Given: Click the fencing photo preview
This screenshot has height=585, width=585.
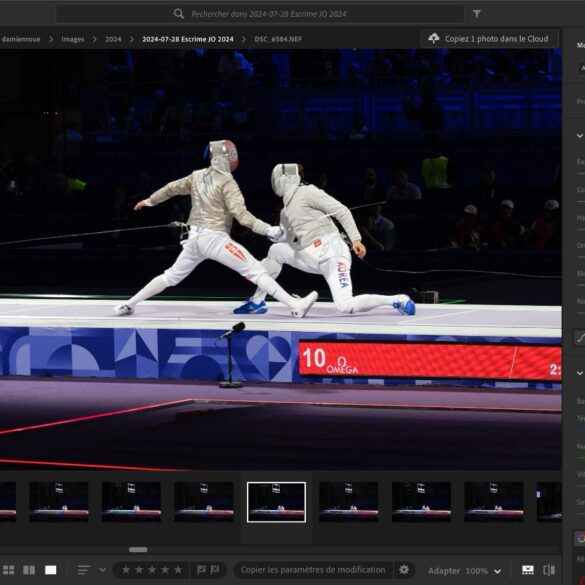Looking at the screenshot, I should click(281, 260).
